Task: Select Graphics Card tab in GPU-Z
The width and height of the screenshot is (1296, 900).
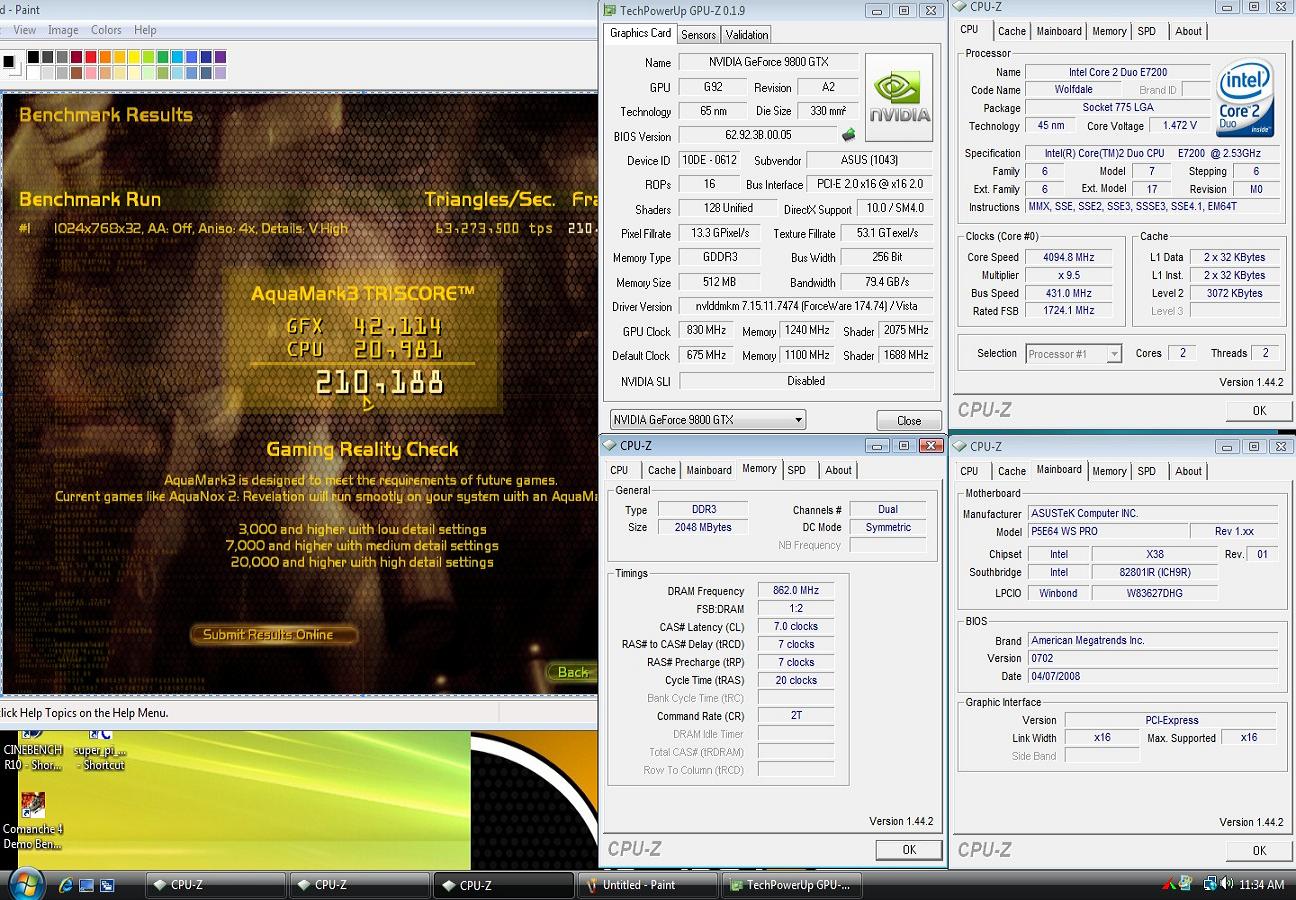Action: (641, 33)
